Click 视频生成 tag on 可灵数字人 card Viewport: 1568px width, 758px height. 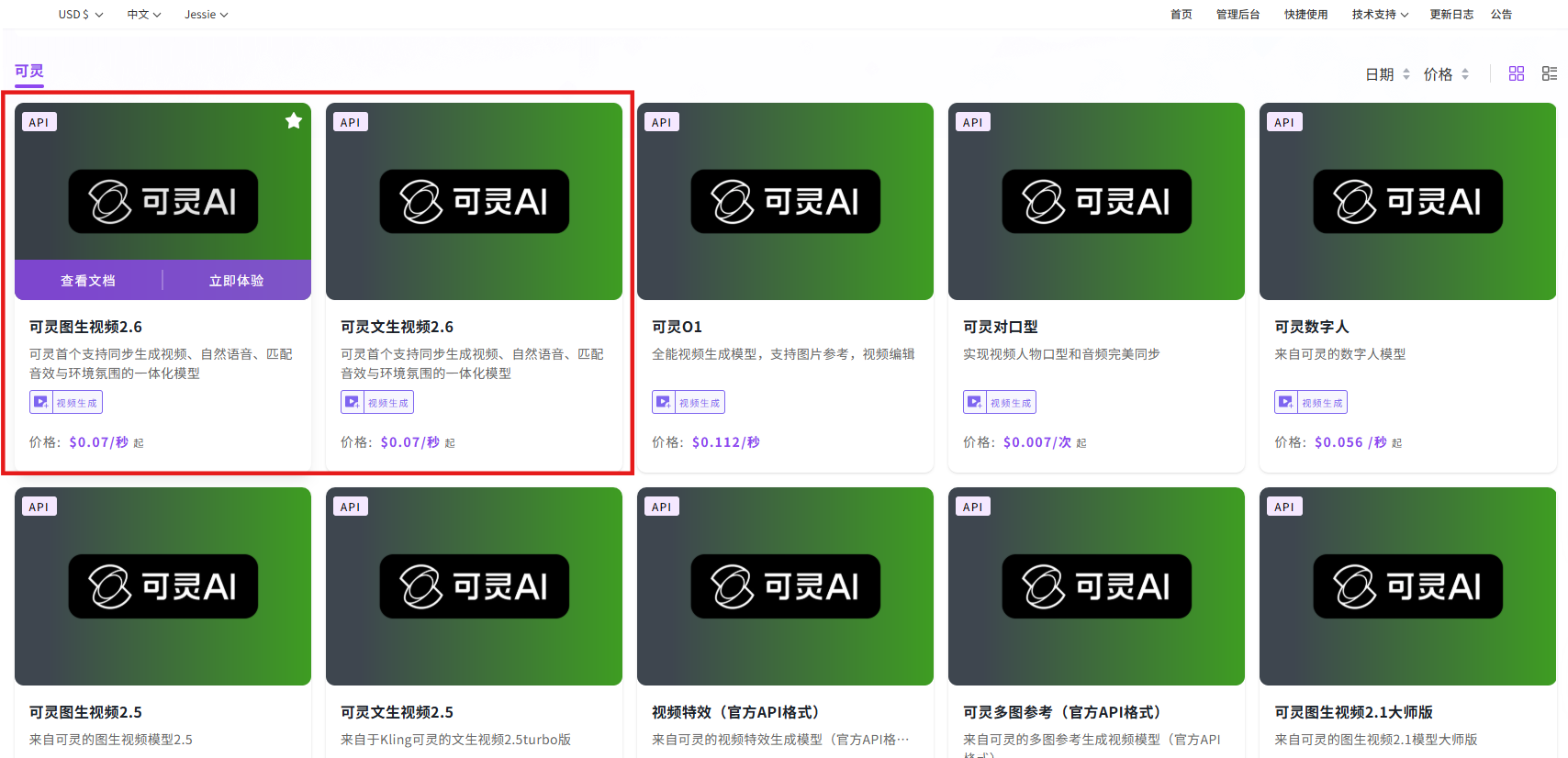pos(1311,402)
